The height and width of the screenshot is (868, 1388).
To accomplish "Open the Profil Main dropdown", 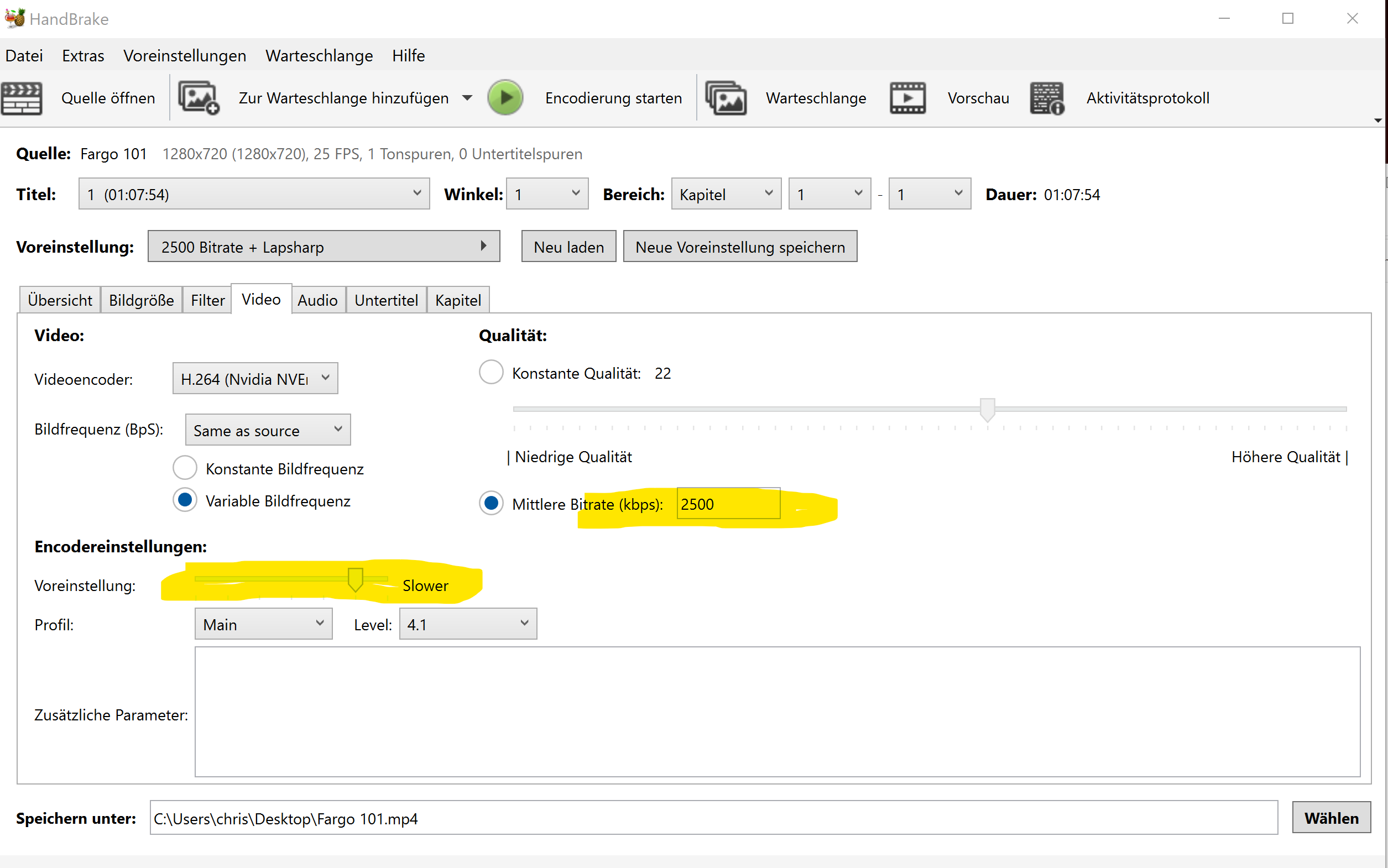I will coord(263,624).
